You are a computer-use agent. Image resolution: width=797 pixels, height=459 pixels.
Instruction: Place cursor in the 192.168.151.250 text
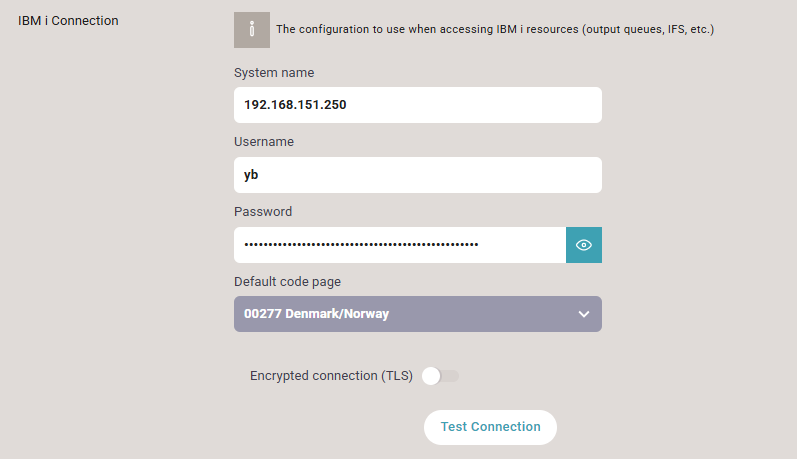coord(295,105)
